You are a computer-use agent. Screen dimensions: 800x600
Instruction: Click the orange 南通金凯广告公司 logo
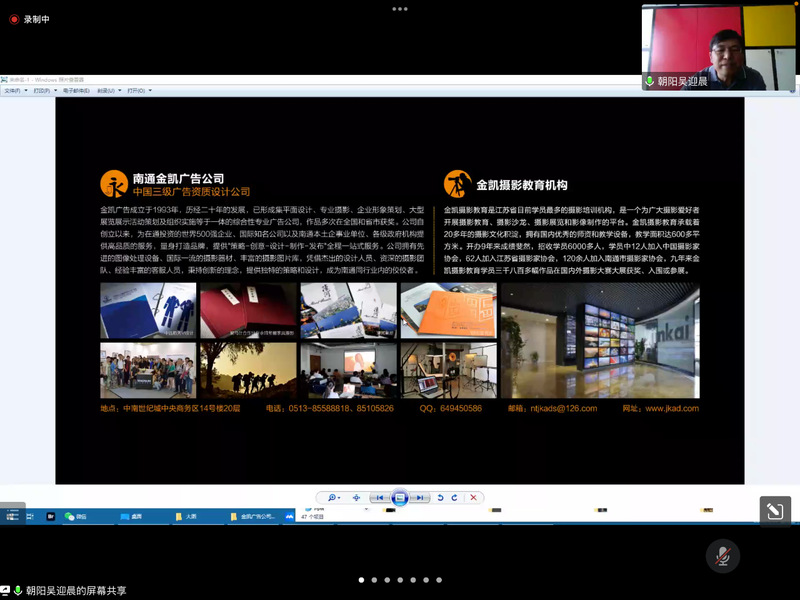pyautogui.click(x=114, y=184)
